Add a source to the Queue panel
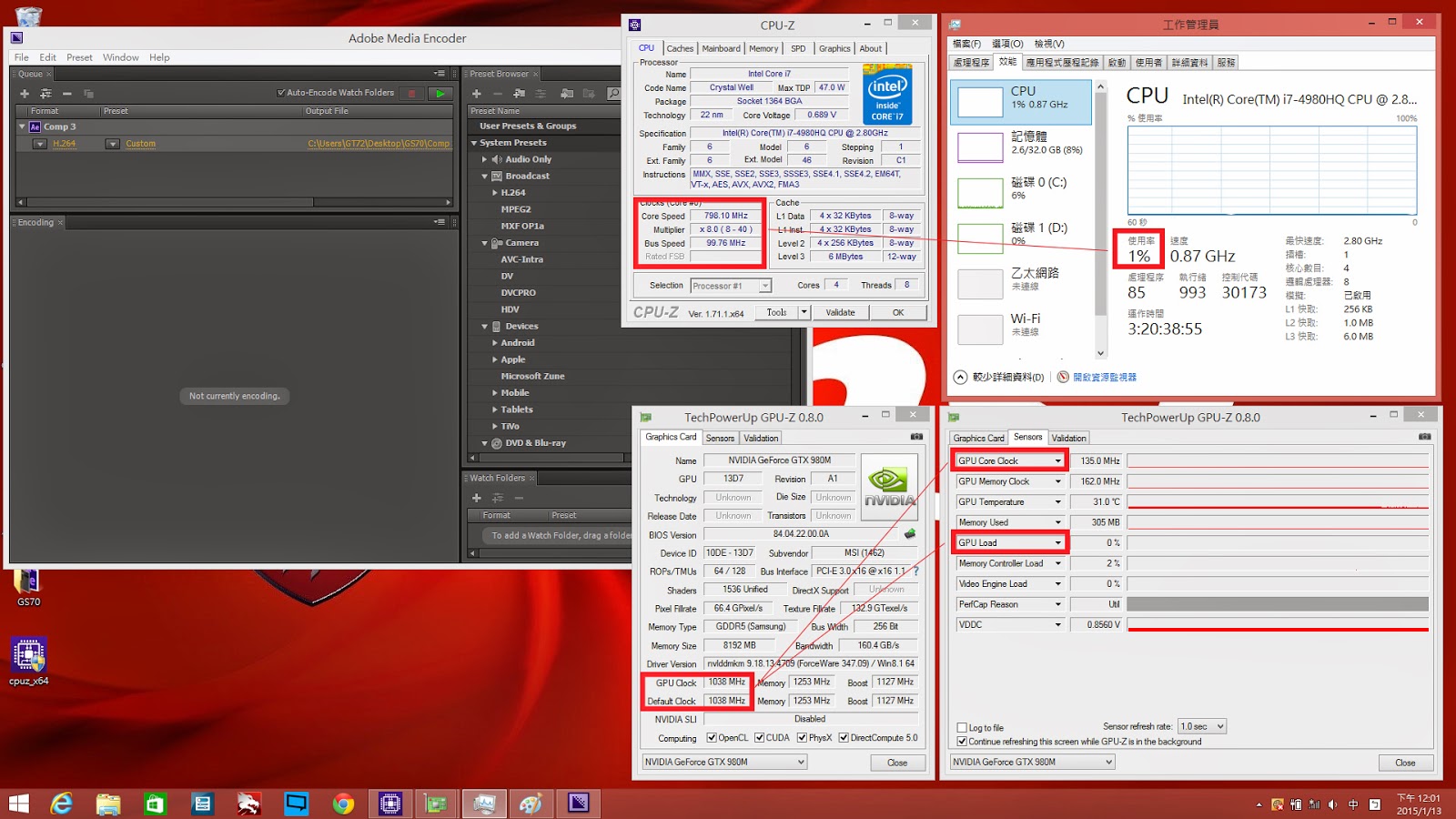The height and width of the screenshot is (819, 1456). pos(25,94)
